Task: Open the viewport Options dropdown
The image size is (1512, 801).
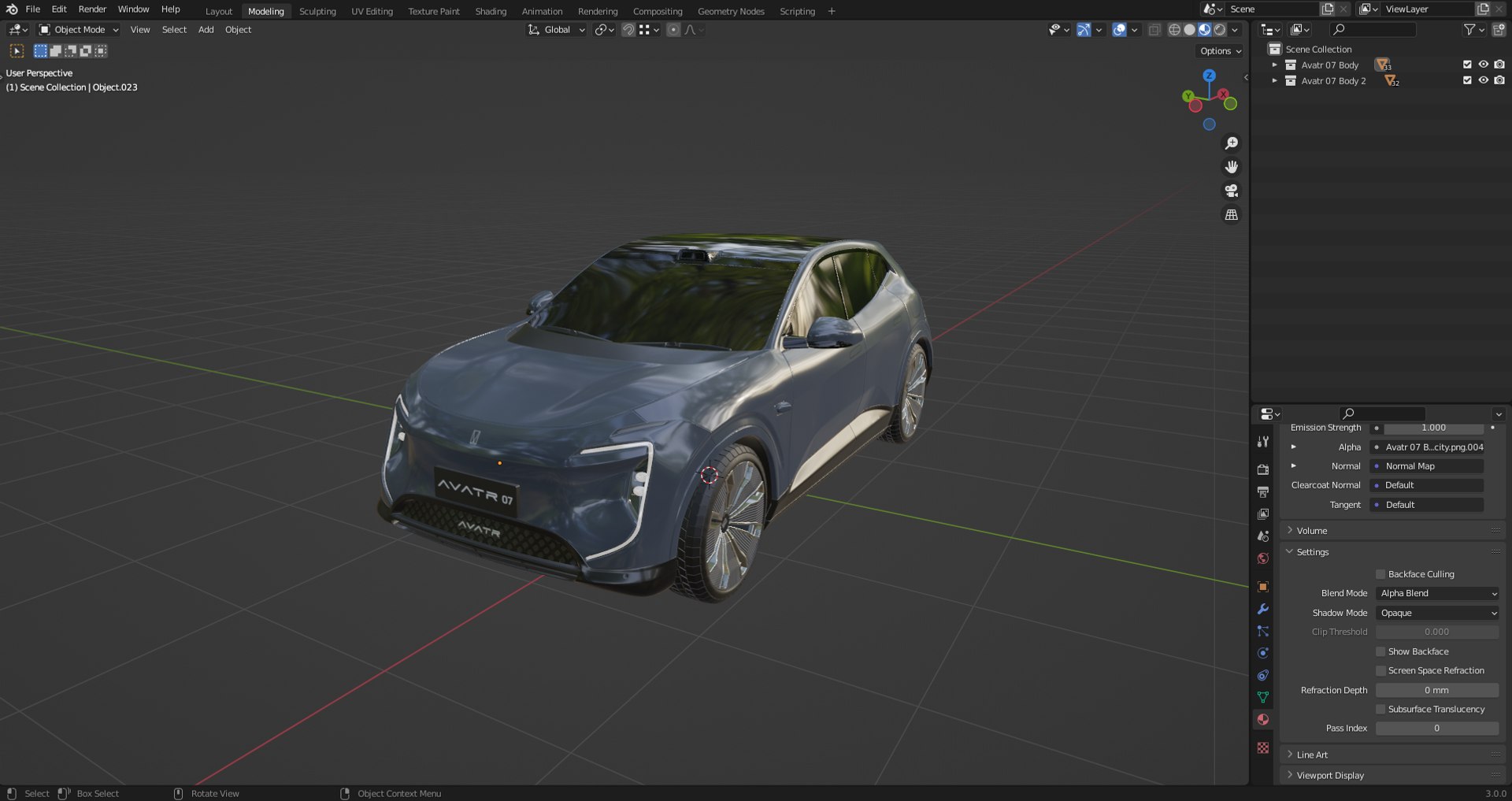Action: [x=1221, y=50]
